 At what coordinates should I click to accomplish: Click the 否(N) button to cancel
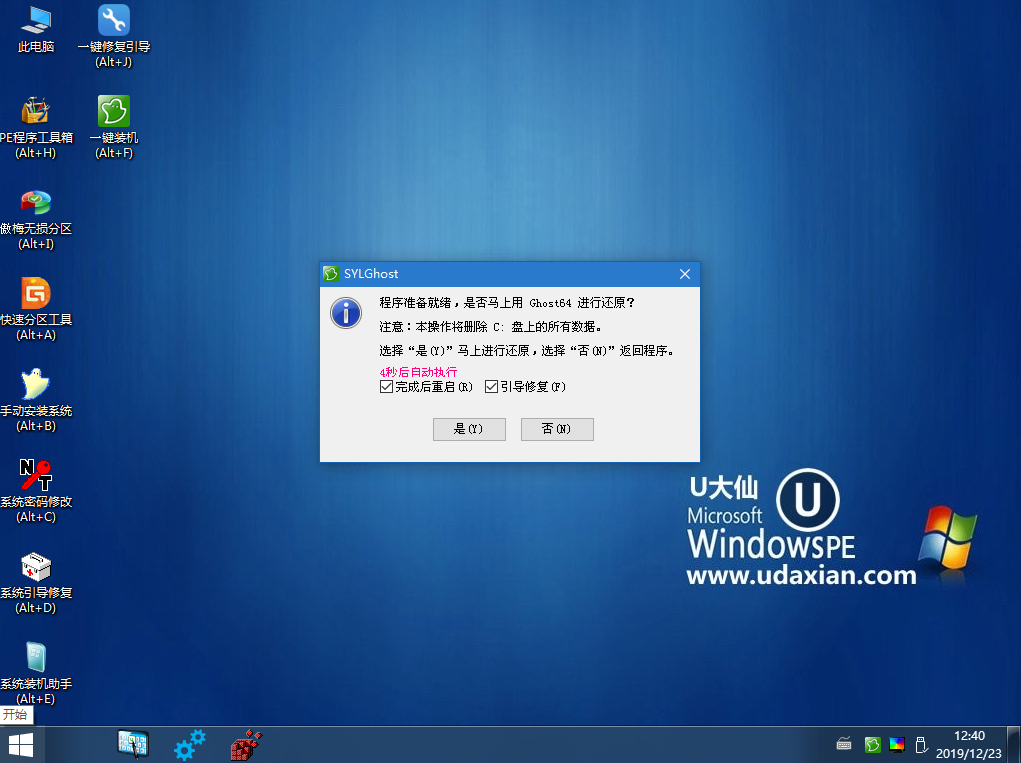pyautogui.click(x=557, y=429)
